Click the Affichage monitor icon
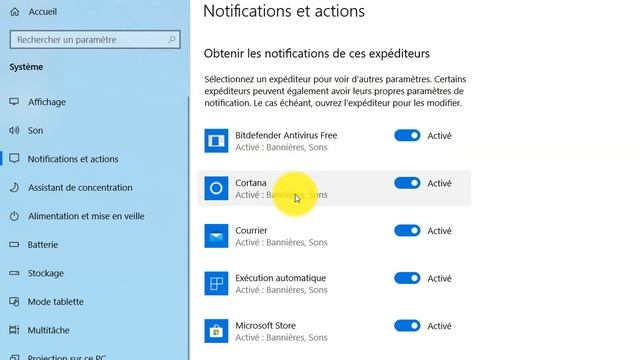The width and height of the screenshot is (640, 360). pyautogui.click(x=14, y=102)
